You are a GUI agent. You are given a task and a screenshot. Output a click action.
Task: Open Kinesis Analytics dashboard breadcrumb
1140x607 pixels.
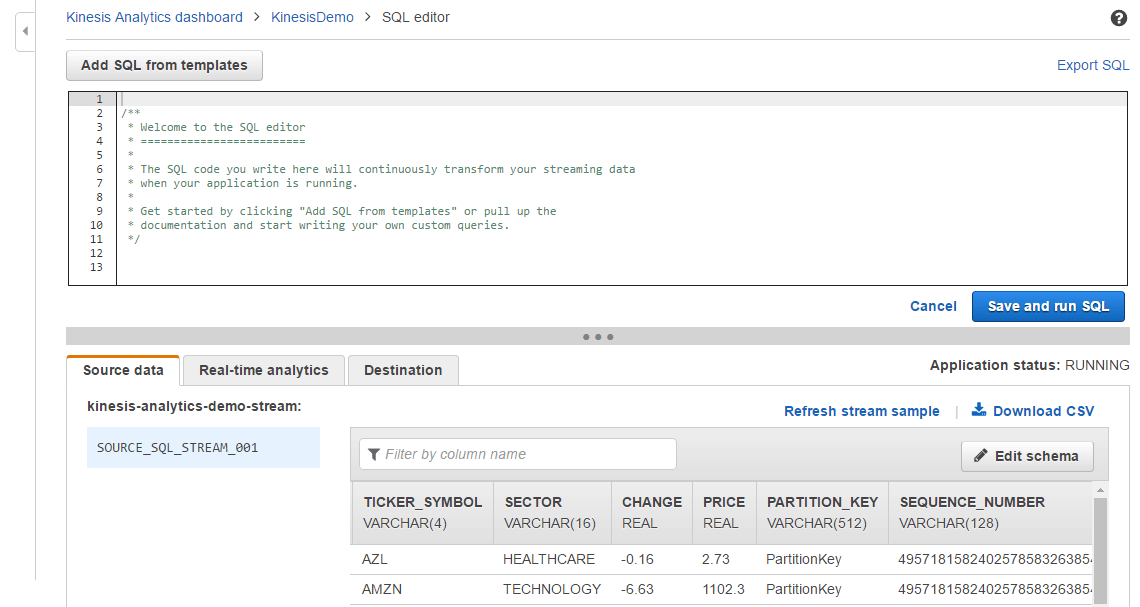click(x=154, y=17)
